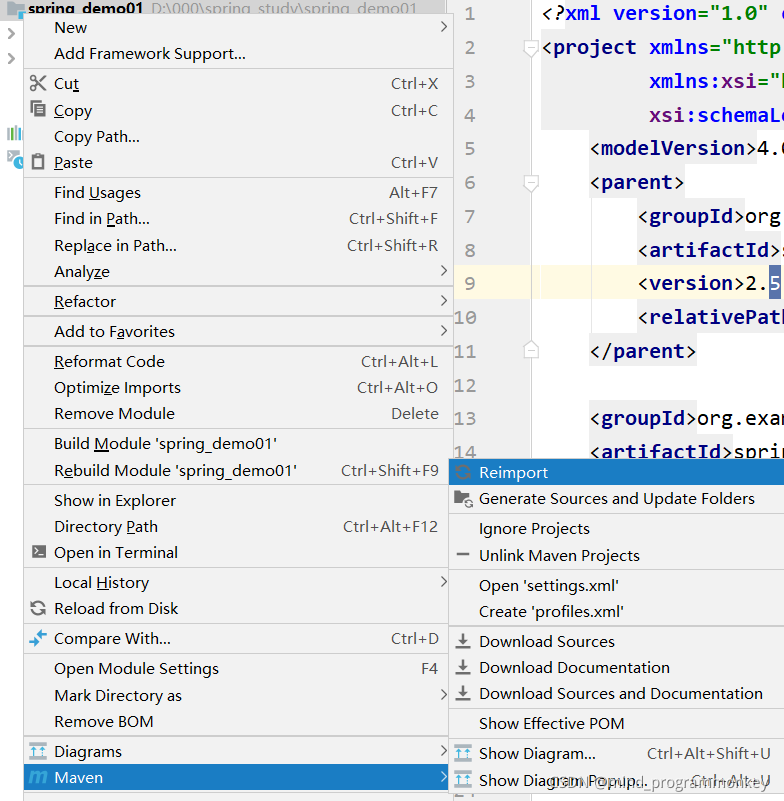Click the Open in Terminal icon

click(39, 551)
